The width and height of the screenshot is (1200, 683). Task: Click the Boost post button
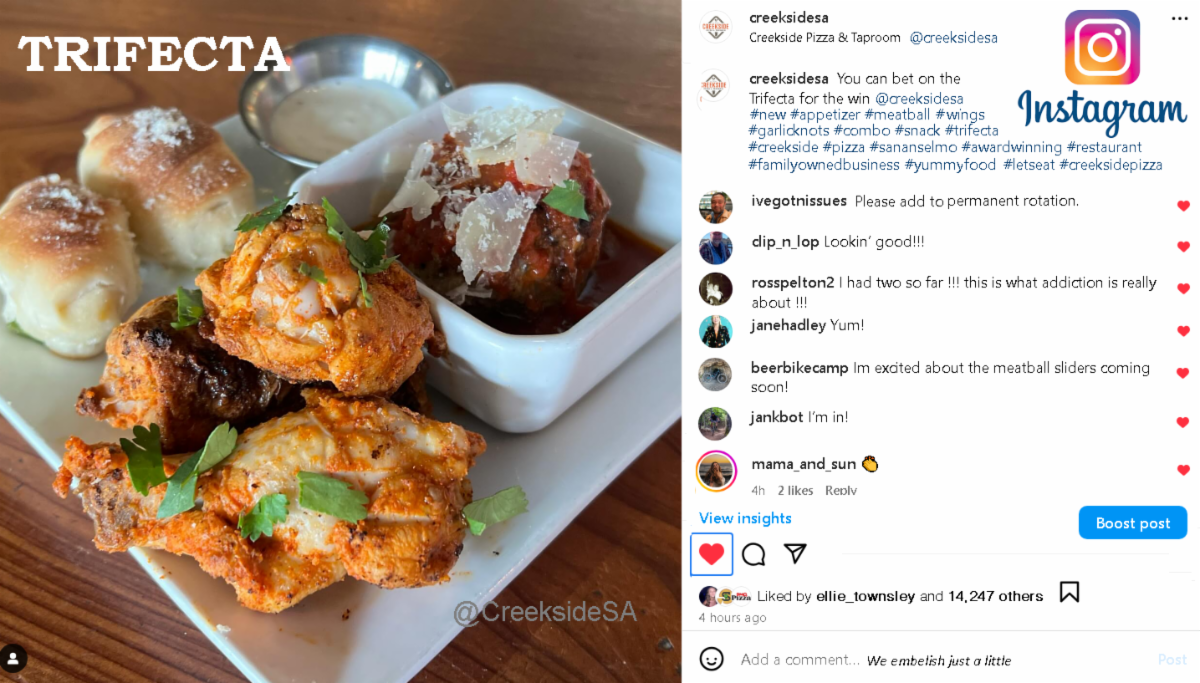pos(1133,523)
